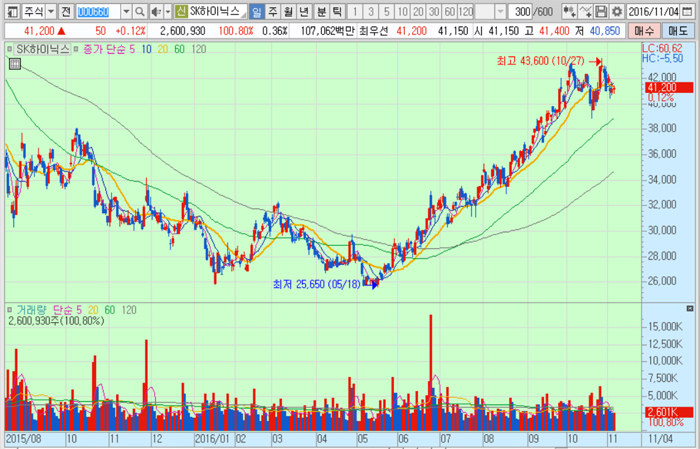Switch chart to monthly (월) period

289,11
